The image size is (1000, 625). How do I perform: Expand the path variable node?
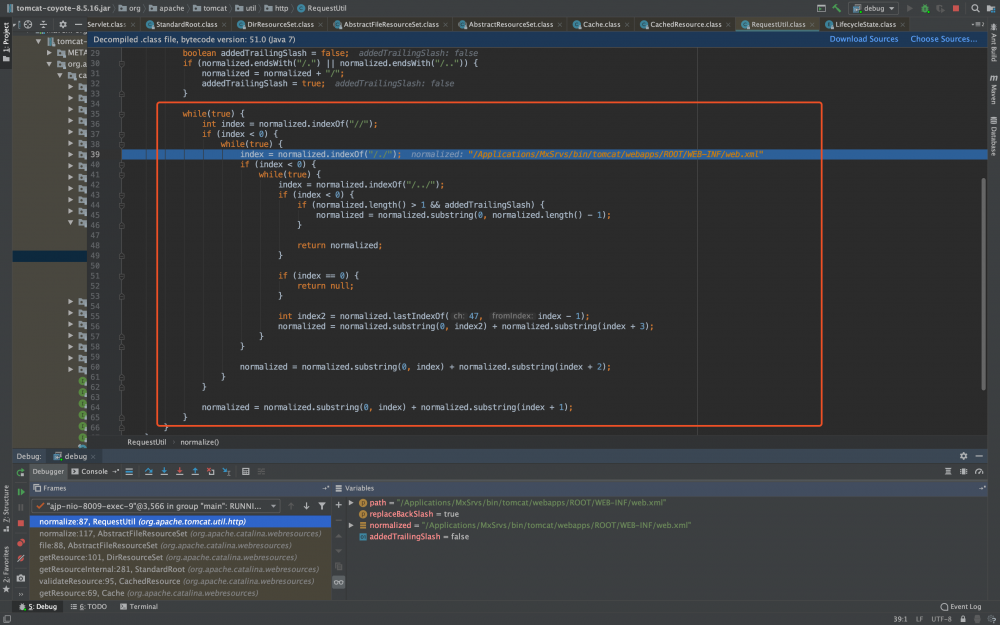351,503
